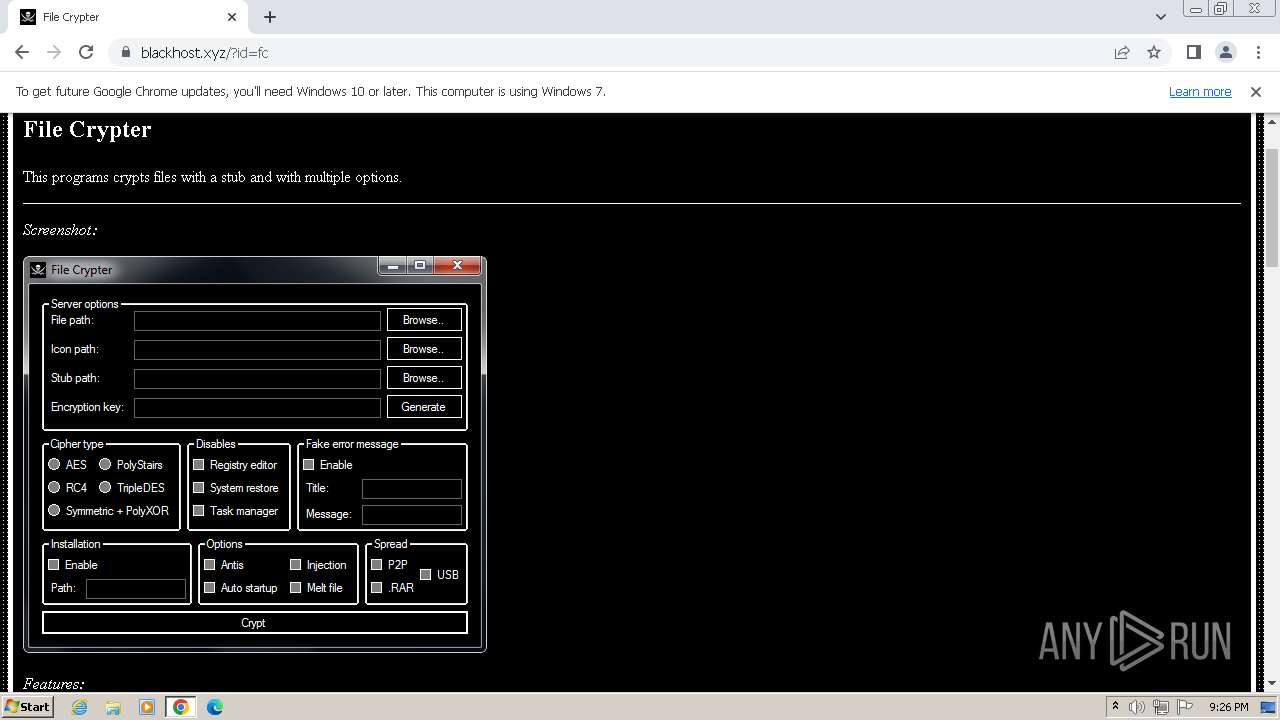Screen dimensions: 1280x720
Task: Bookmark this tab with the star icon
Action: 1154,52
